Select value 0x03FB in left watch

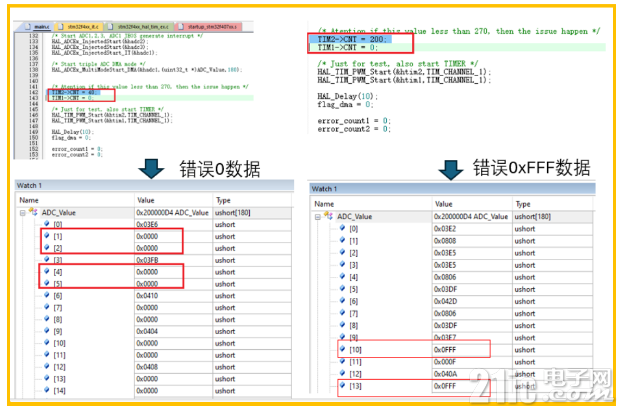tap(147, 260)
